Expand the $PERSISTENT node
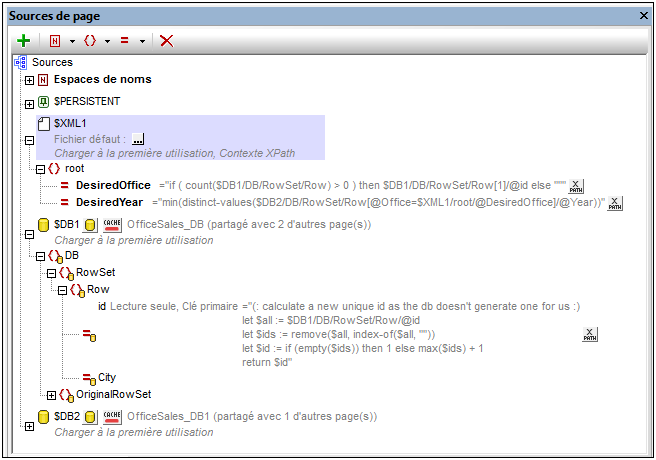 click(29, 103)
